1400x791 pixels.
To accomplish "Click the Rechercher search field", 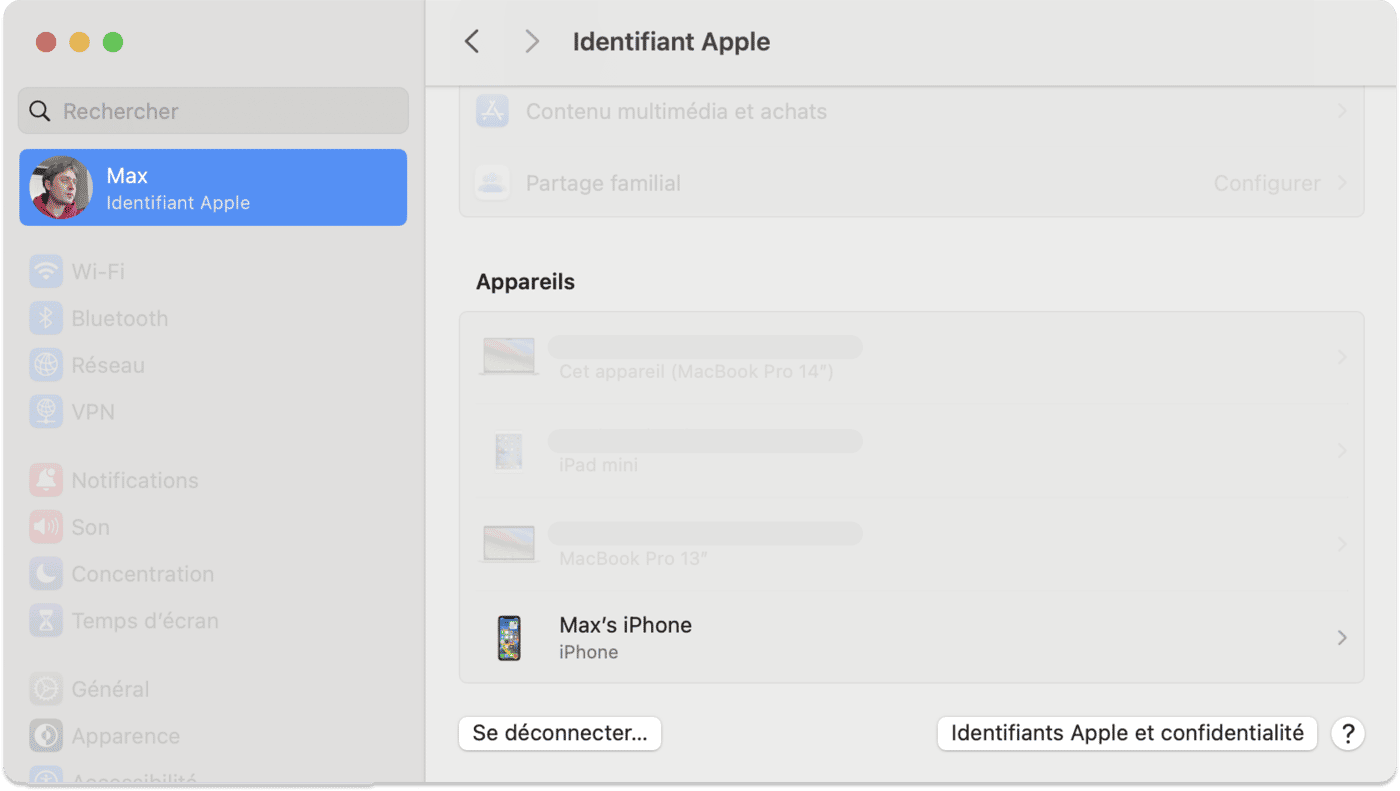I will (213, 111).
